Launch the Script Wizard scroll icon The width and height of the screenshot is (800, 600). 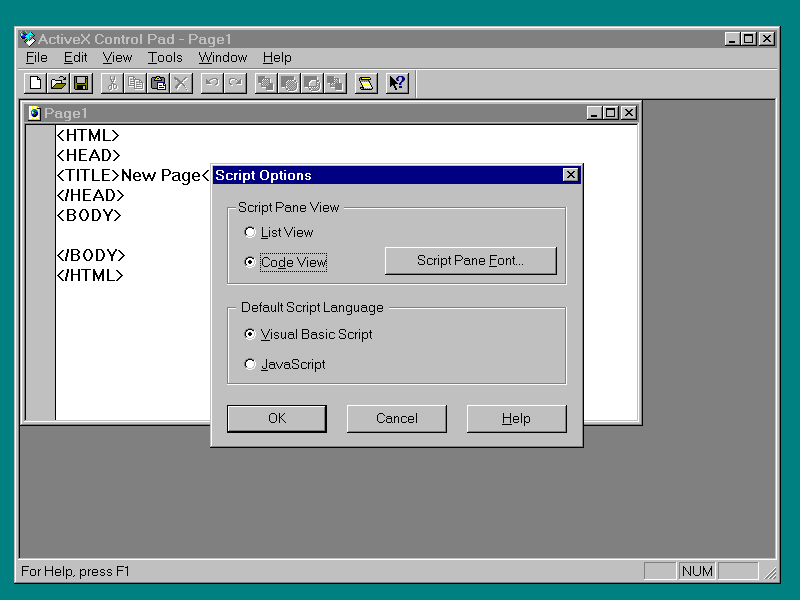point(366,83)
